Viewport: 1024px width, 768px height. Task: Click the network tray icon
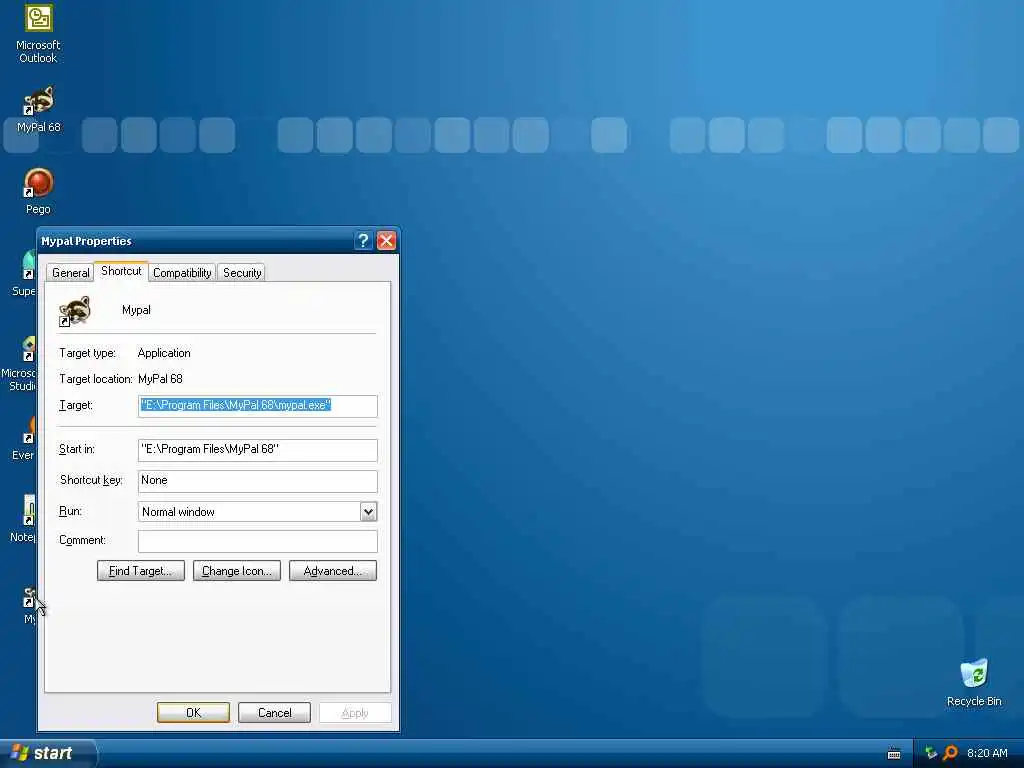click(931, 753)
